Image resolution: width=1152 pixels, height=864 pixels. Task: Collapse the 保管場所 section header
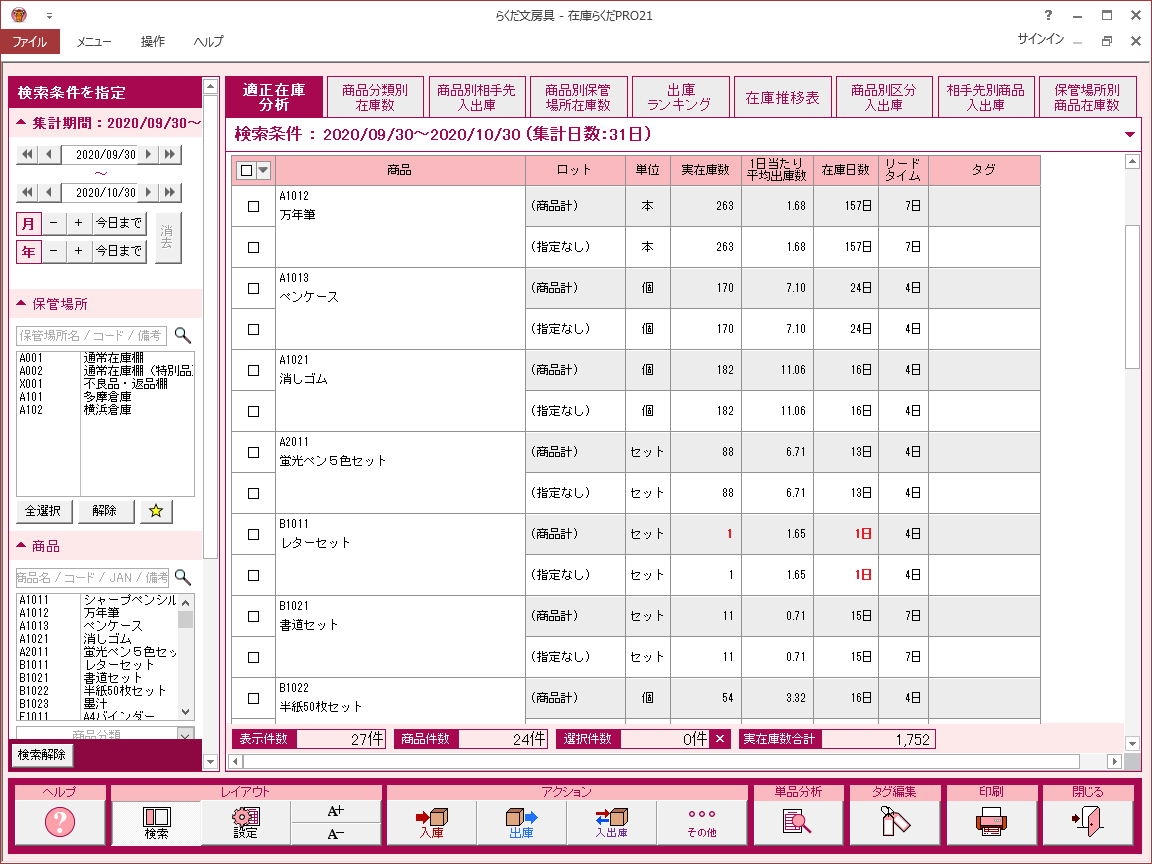(22, 304)
